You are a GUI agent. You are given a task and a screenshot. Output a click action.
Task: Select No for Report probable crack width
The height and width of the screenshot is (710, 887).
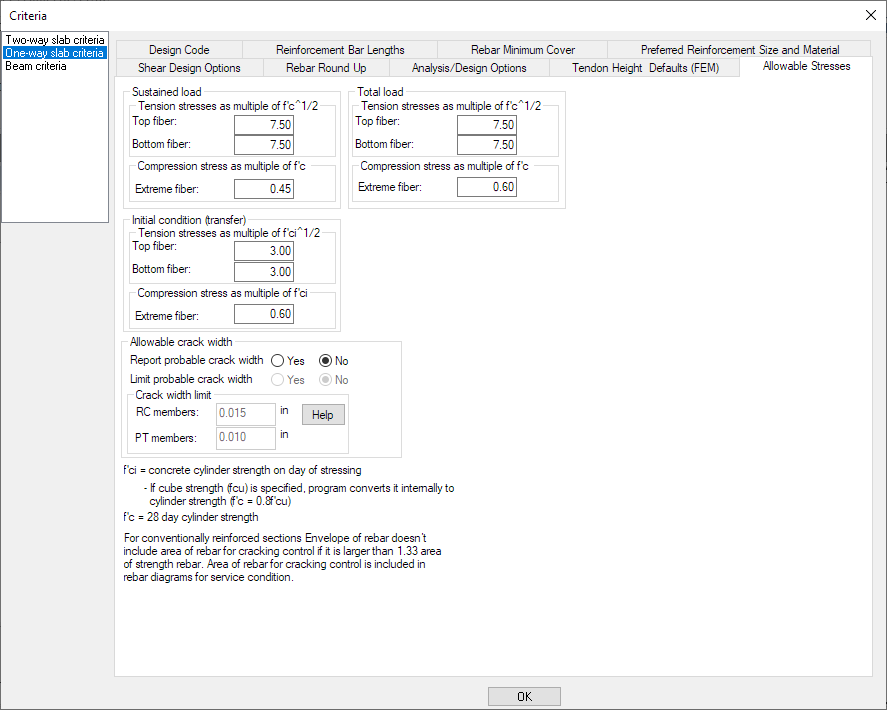(x=326, y=361)
